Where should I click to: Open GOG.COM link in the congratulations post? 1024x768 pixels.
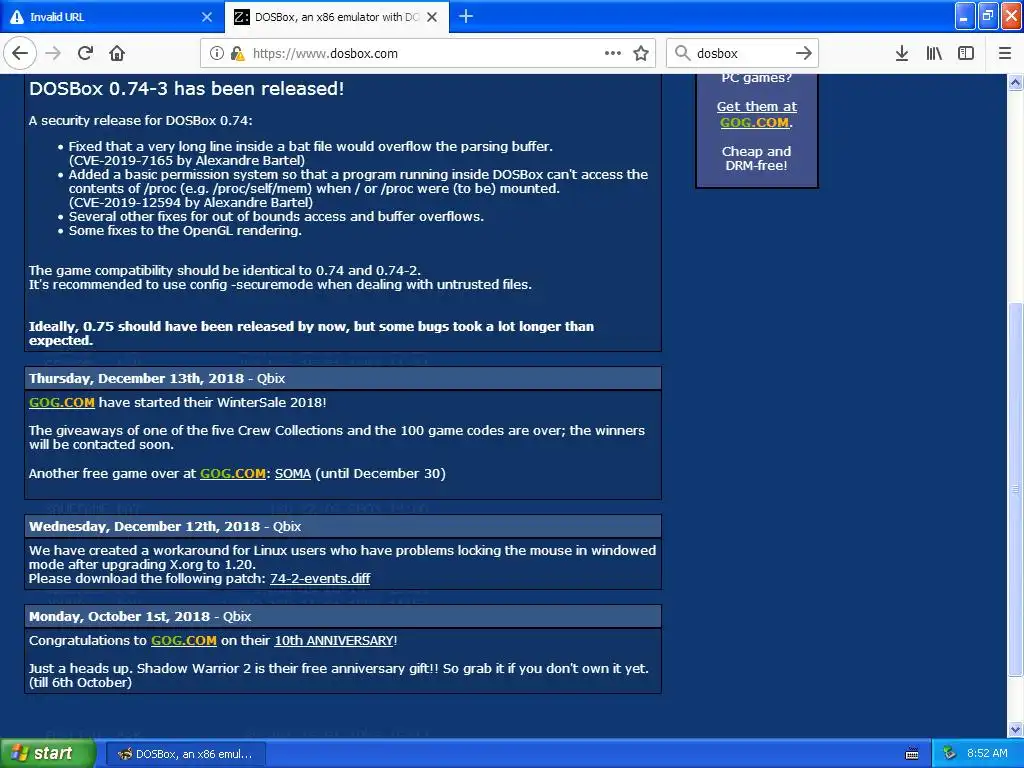coord(184,641)
